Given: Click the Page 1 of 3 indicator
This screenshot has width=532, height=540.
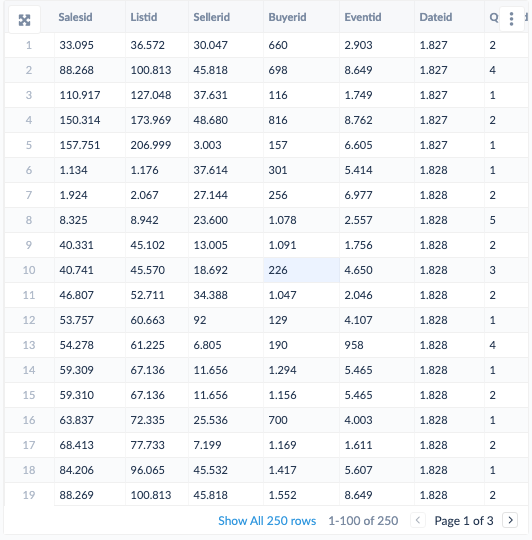Looking at the screenshot, I should 463,521.
